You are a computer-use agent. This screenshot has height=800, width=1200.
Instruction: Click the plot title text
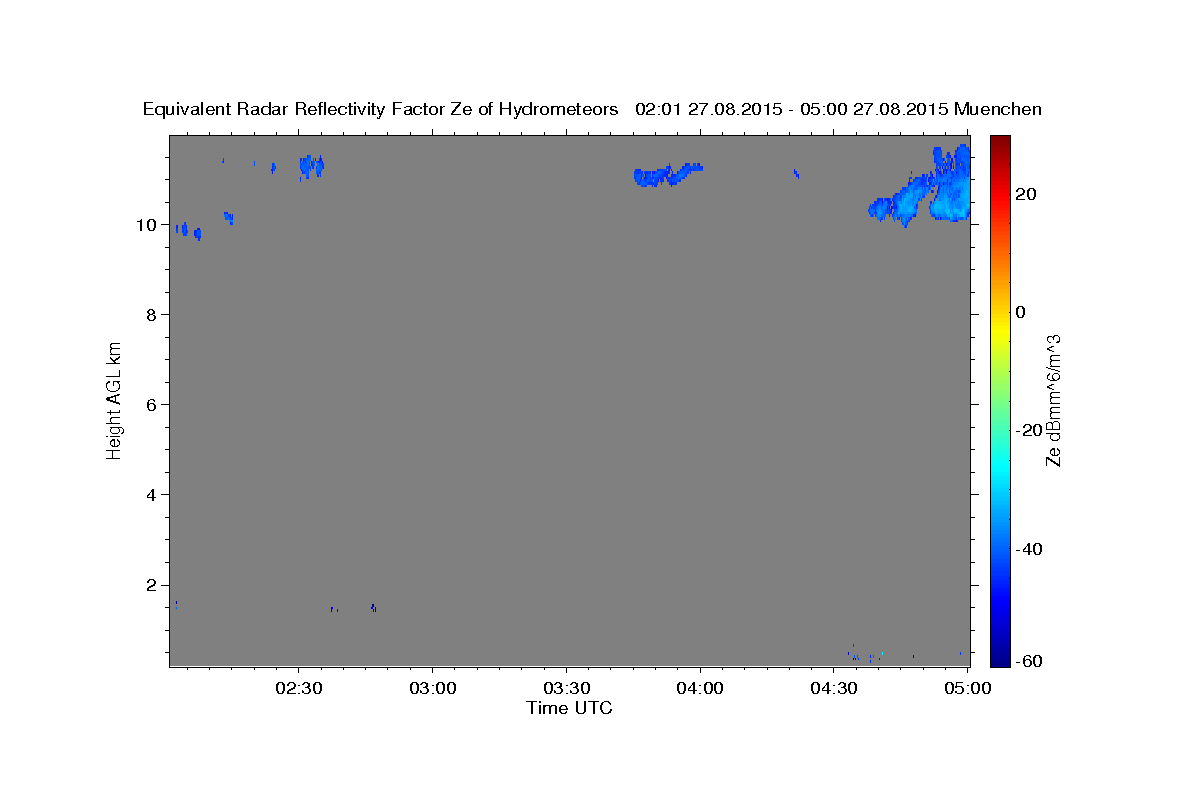click(x=592, y=109)
